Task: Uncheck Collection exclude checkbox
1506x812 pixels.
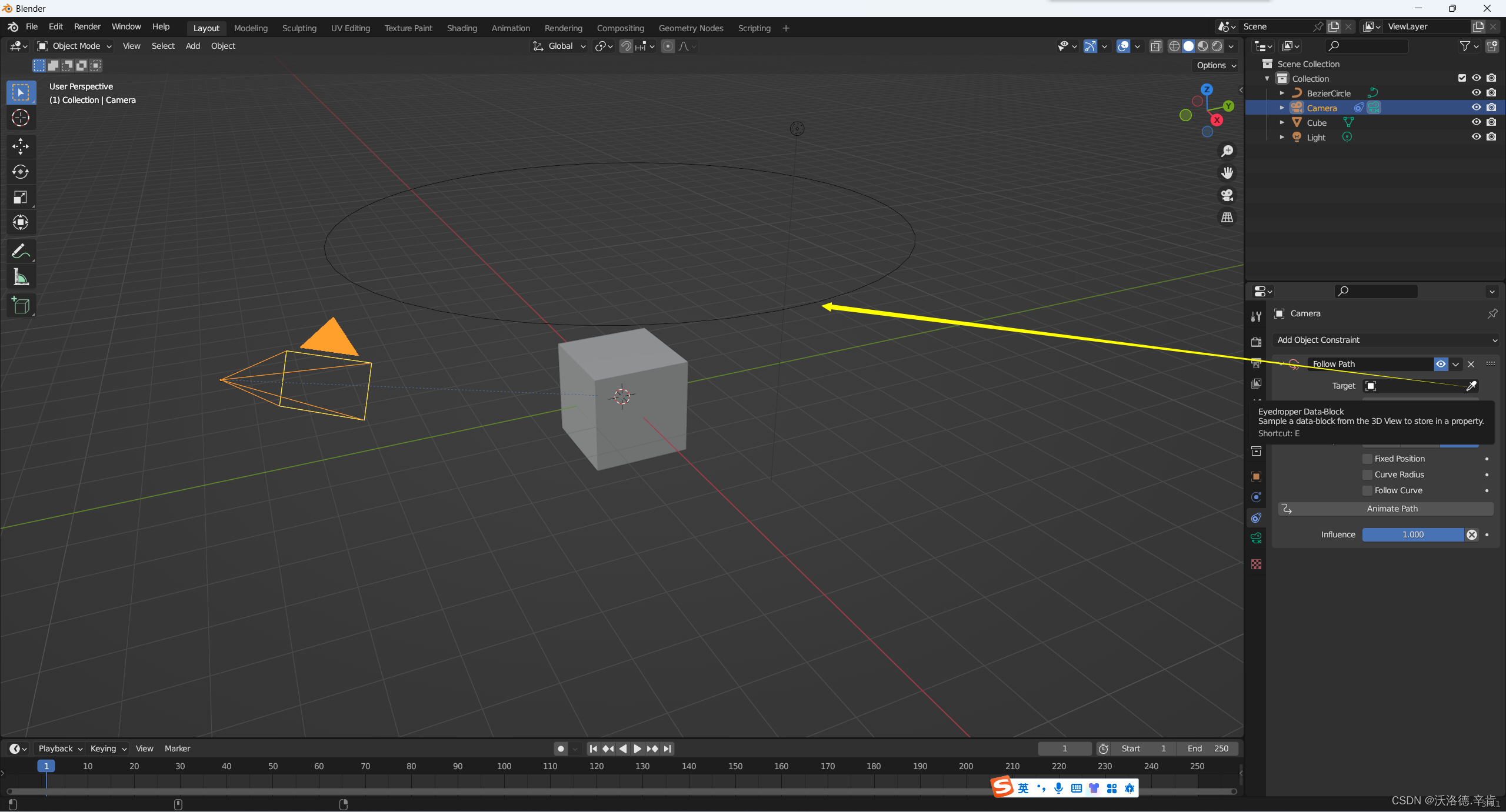Action: pyautogui.click(x=1462, y=78)
